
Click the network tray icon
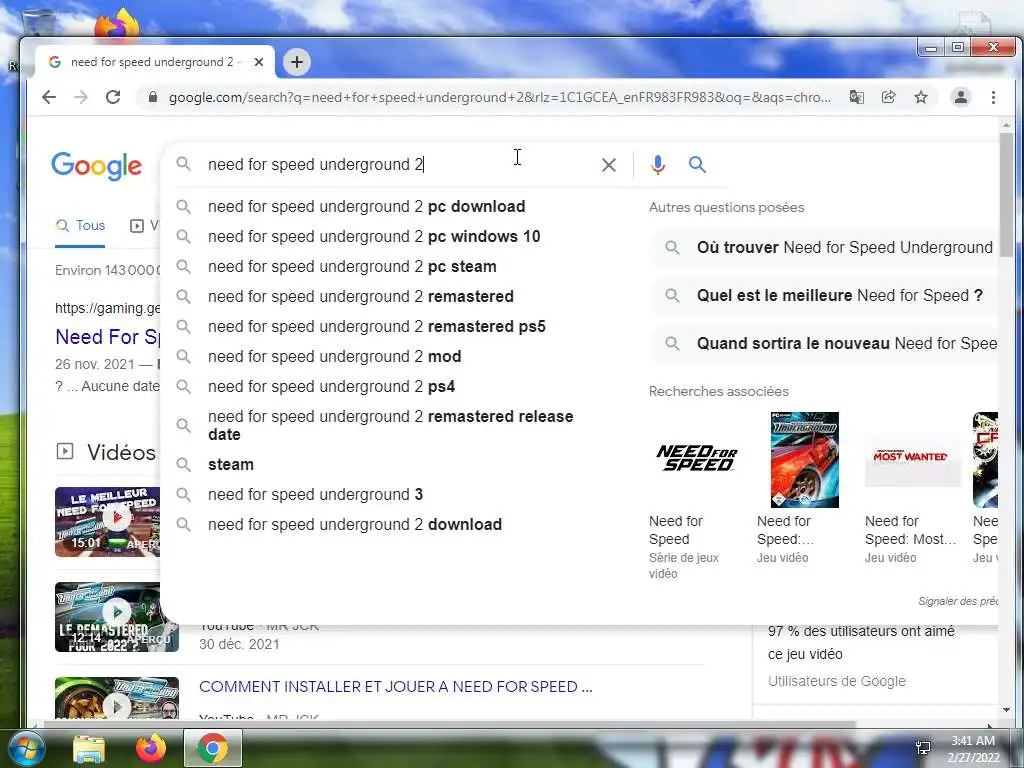[923, 748]
